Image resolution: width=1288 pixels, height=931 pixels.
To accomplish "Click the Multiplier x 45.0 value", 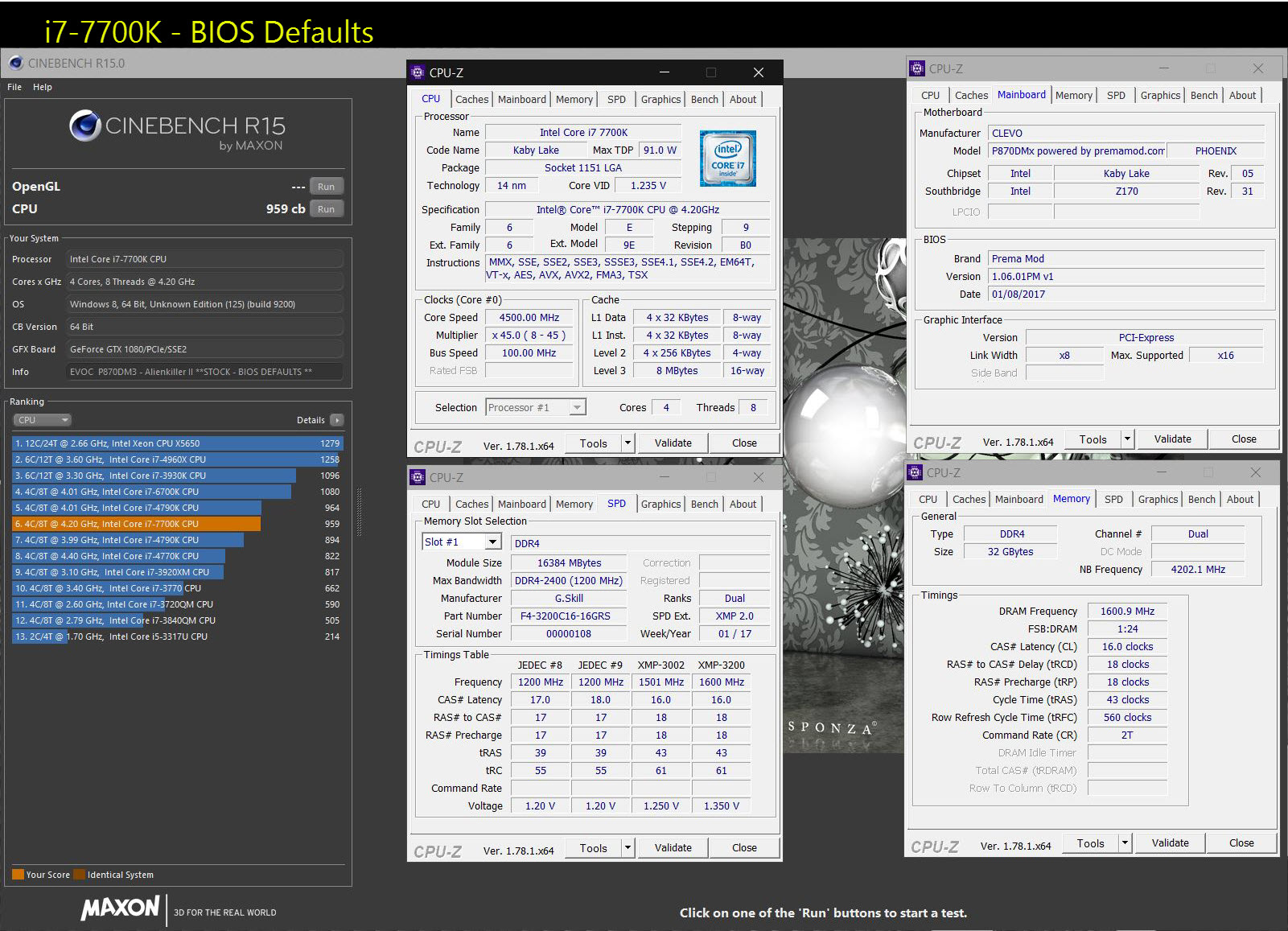I will pos(529,336).
